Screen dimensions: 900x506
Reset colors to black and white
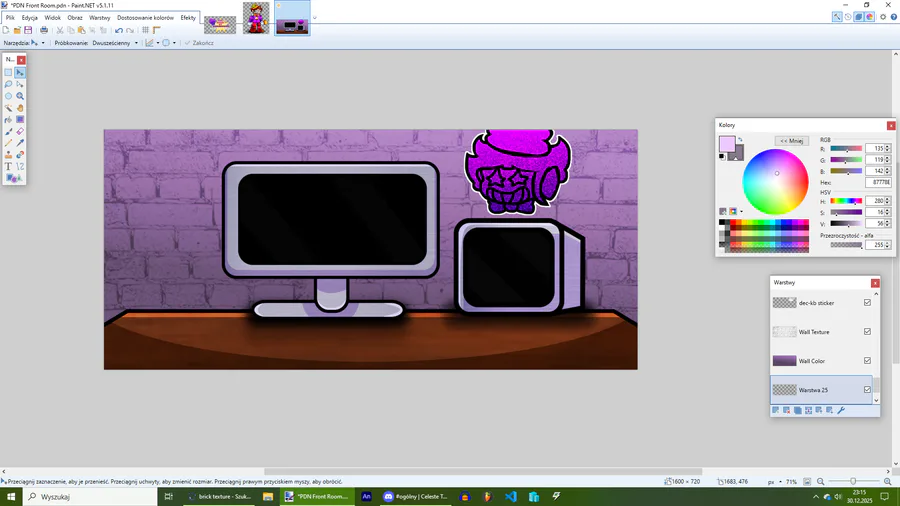tap(722, 157)
